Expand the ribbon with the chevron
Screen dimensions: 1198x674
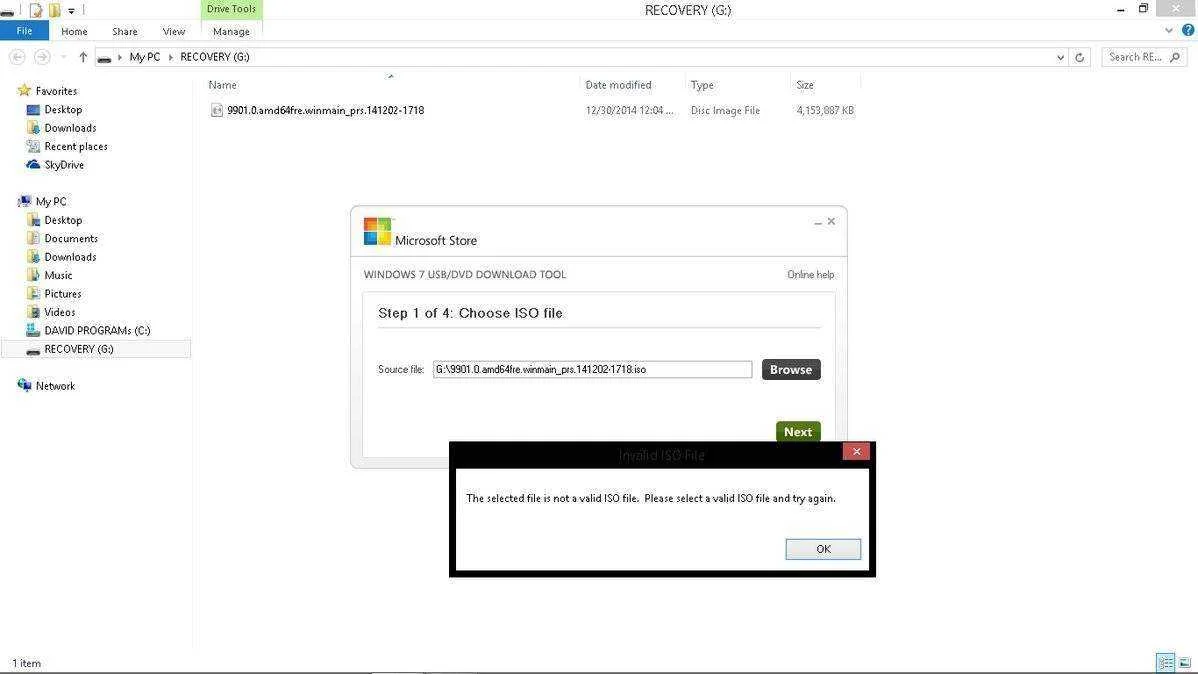click(x=1169, y=31)
